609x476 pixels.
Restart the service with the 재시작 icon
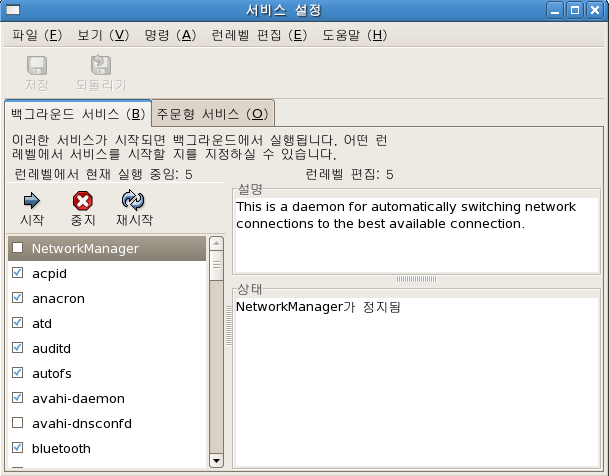coord(133,200)
